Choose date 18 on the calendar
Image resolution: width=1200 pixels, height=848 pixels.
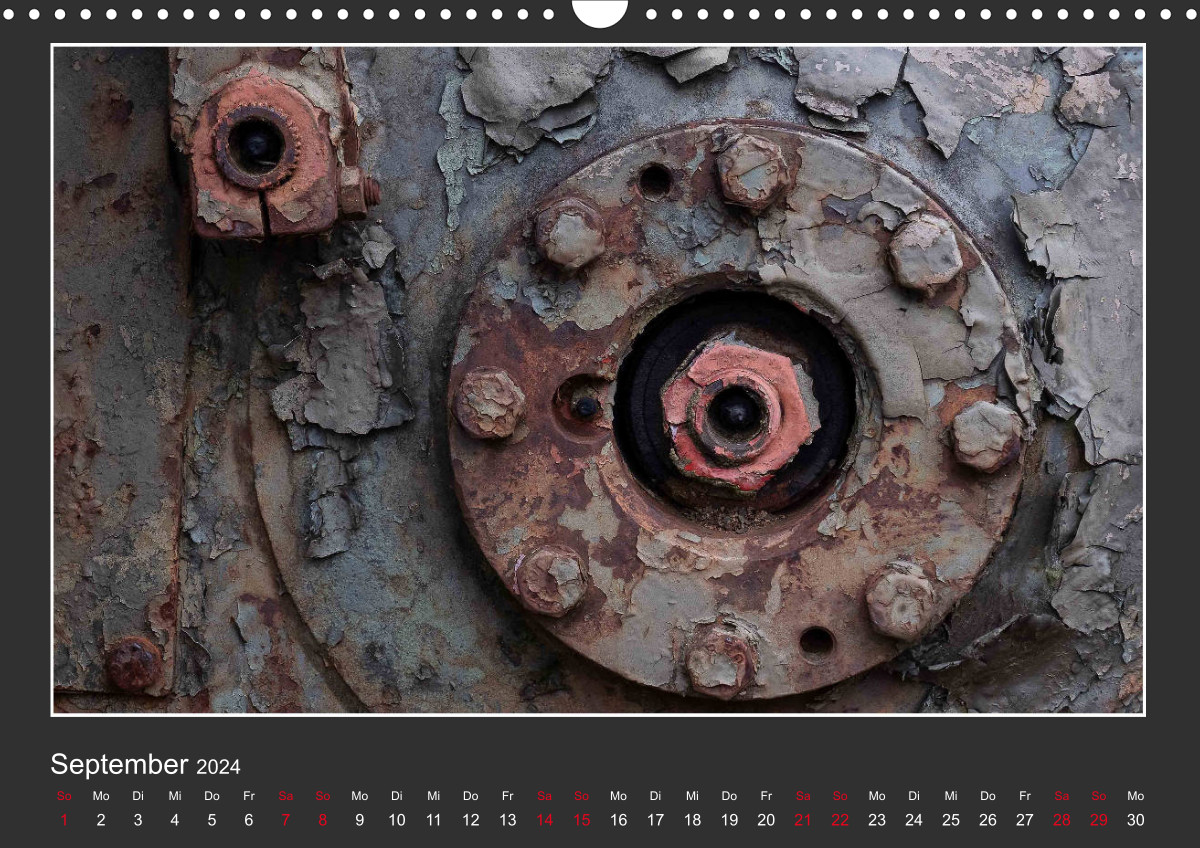tap(693, 820)
